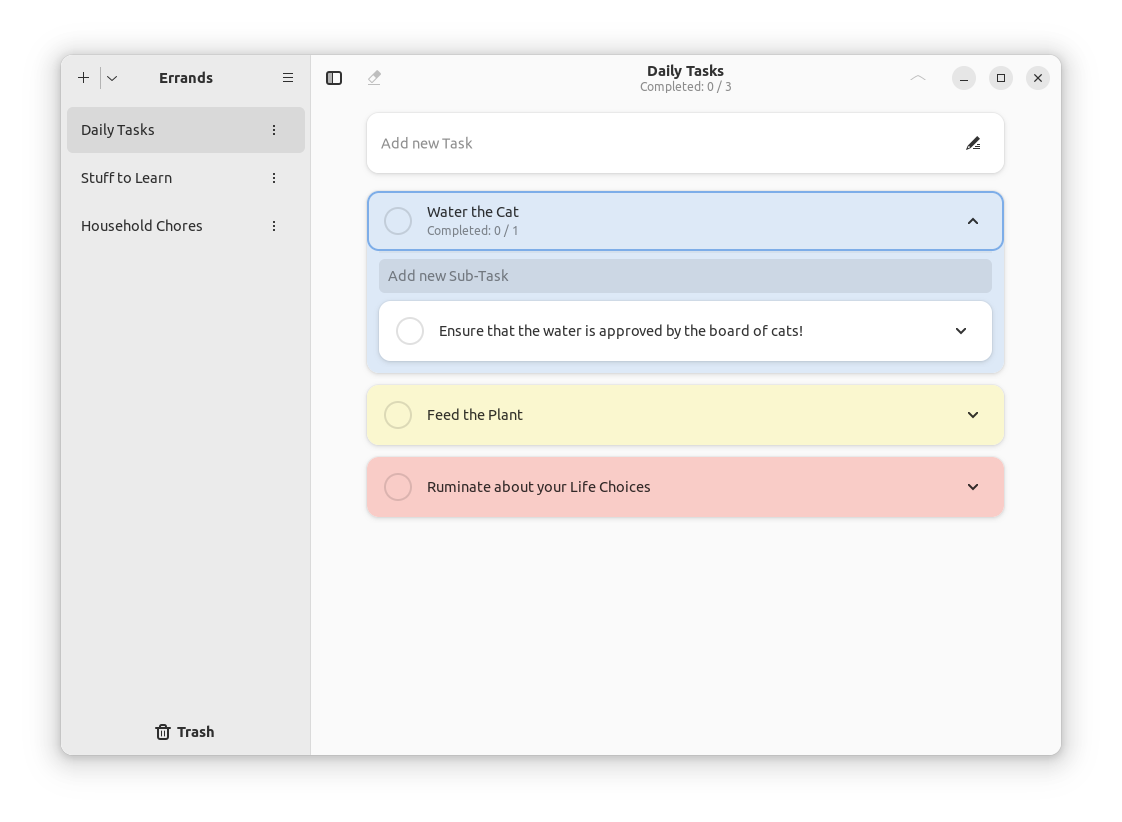This screenshot has width=1122, height=822.
Task: Open the options menu for Stuff to Learn
Action: click(x=274, y=178)
